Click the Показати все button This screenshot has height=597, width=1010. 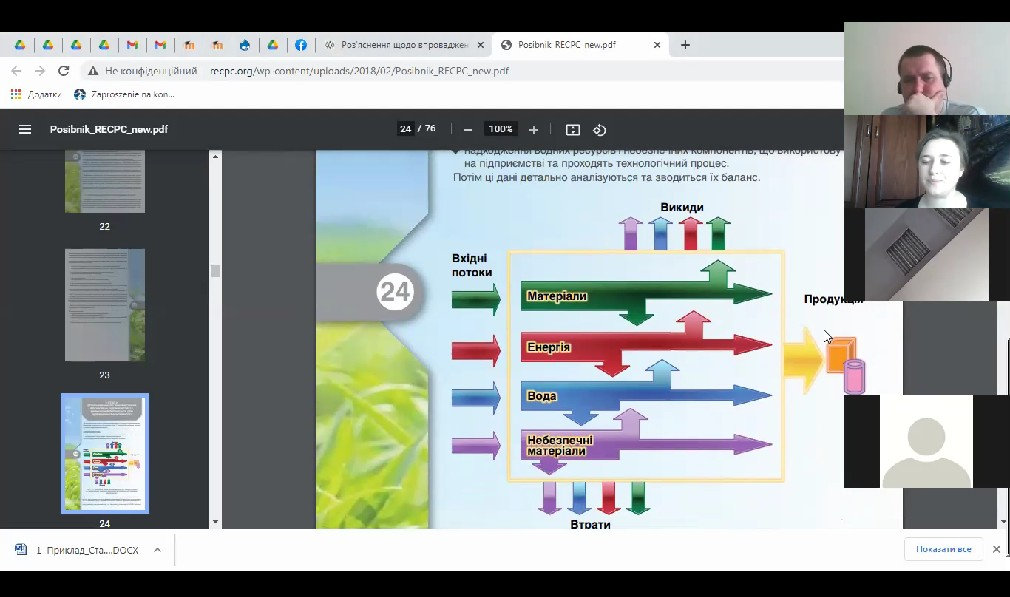(x=943, y=549)
